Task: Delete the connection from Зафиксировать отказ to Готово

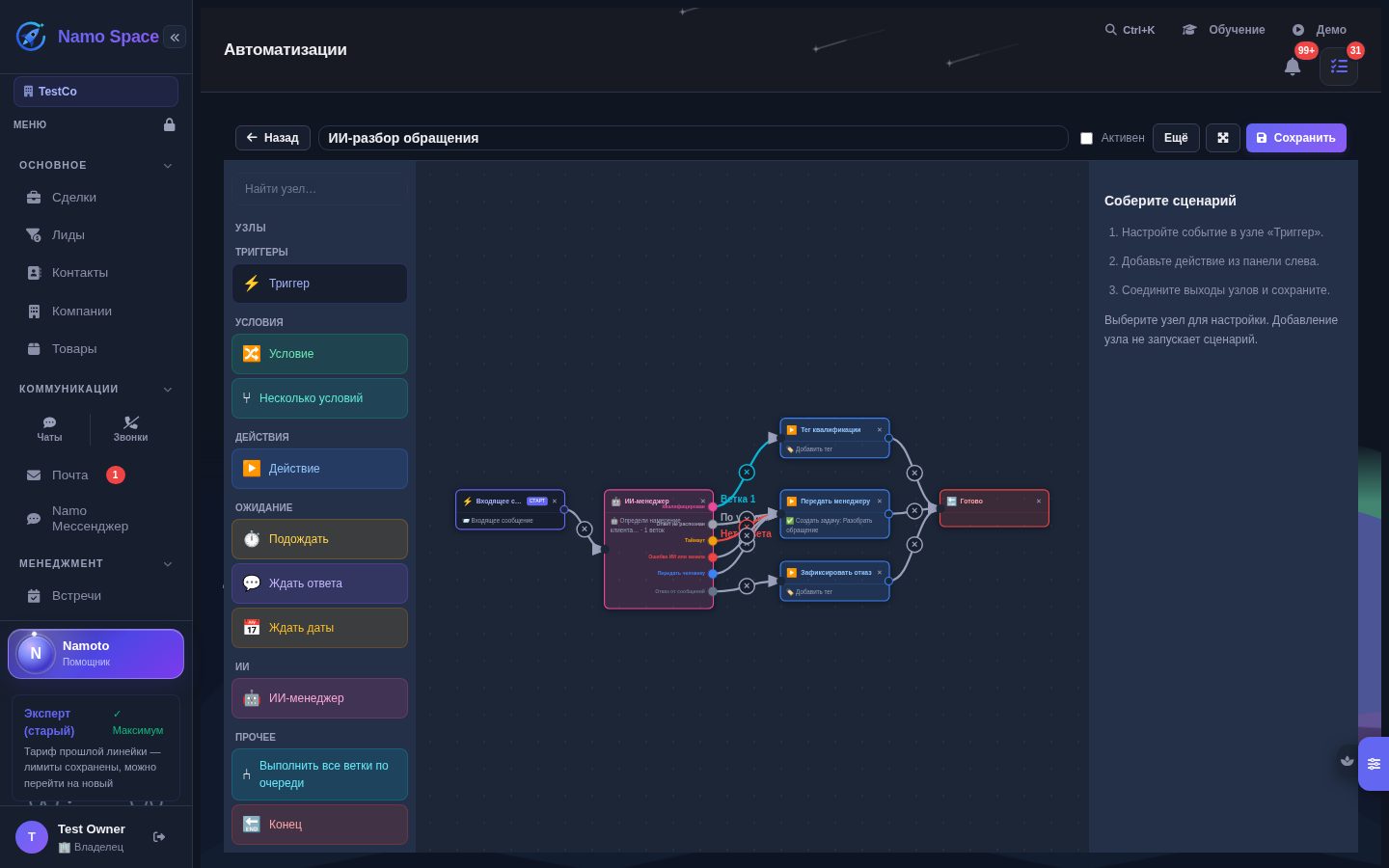Action: coord(914,545)
